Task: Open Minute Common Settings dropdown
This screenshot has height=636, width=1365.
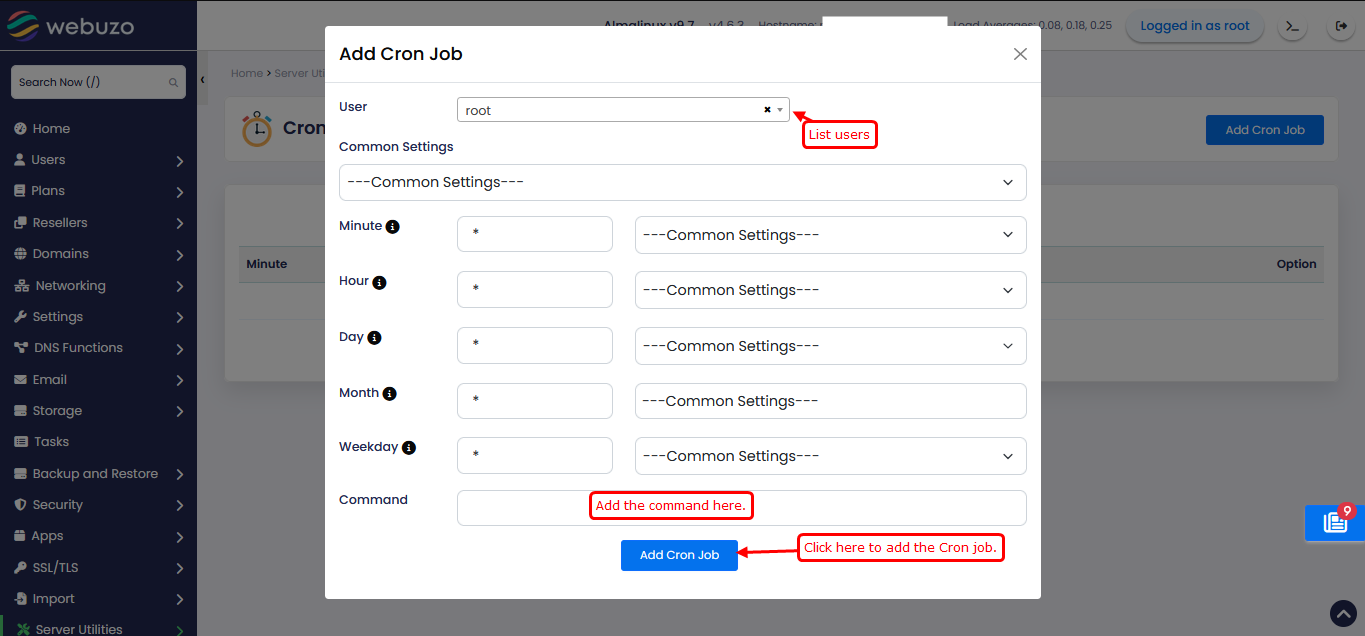Action: coord(830,235)
